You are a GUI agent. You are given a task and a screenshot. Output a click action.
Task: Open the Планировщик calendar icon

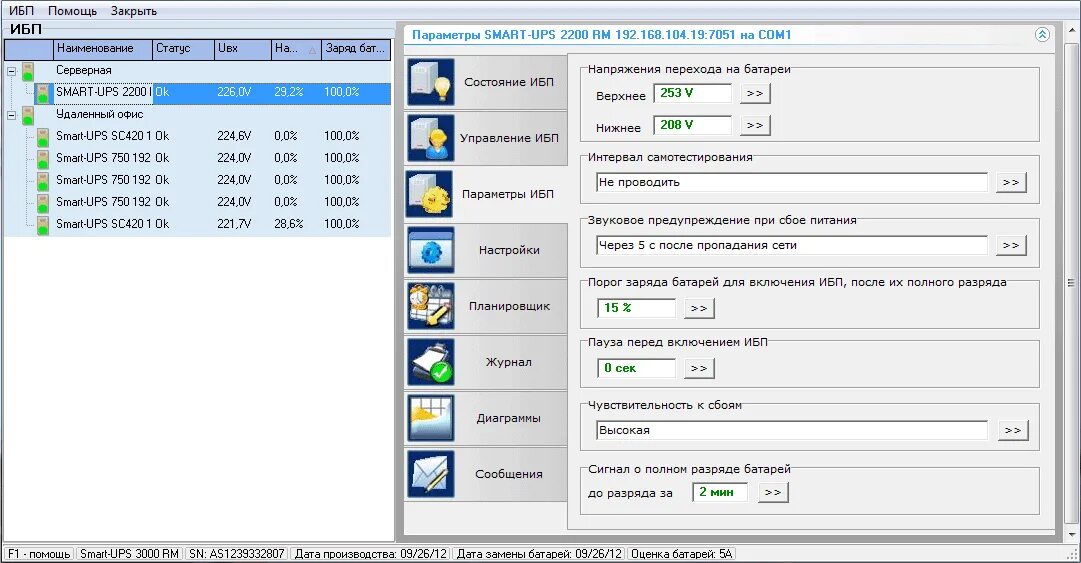click(x=431, y=306)
